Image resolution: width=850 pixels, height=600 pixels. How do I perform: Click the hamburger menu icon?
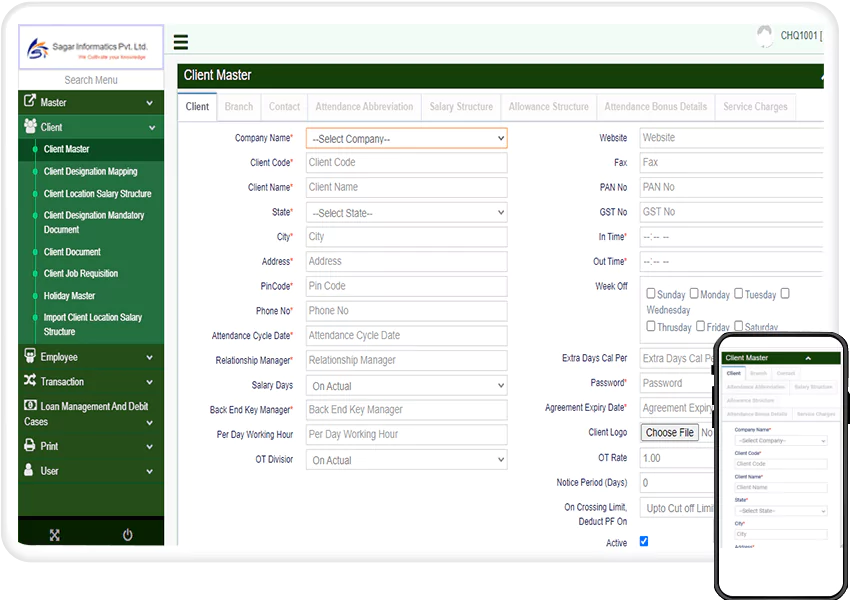click(x=180, y=42)
